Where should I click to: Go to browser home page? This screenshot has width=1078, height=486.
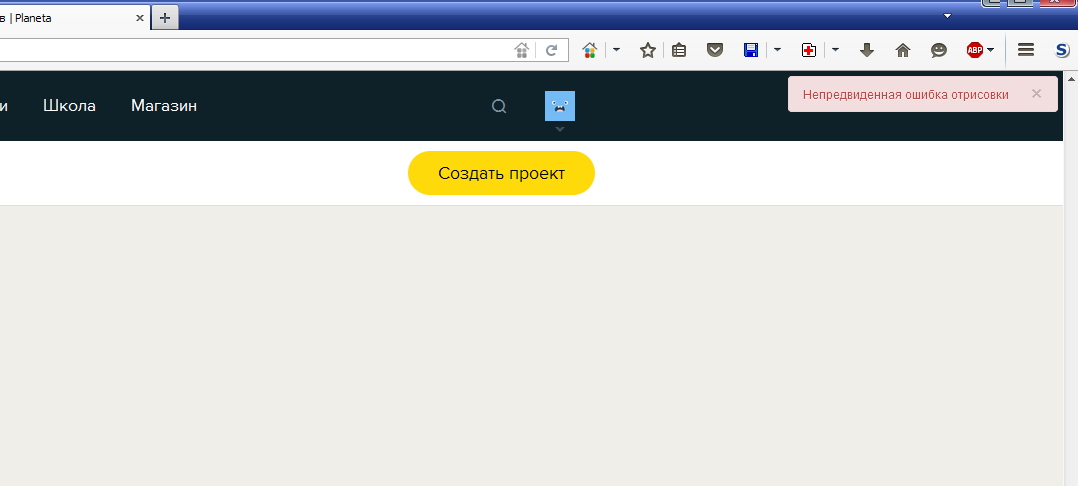[903, 49]
